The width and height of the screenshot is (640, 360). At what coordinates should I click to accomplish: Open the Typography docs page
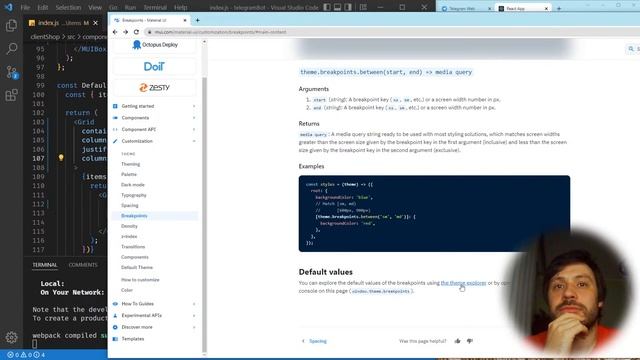coord(133,195)
